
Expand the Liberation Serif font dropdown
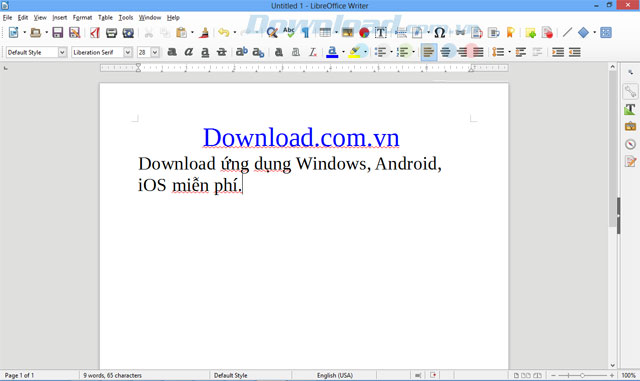point(128,52)
